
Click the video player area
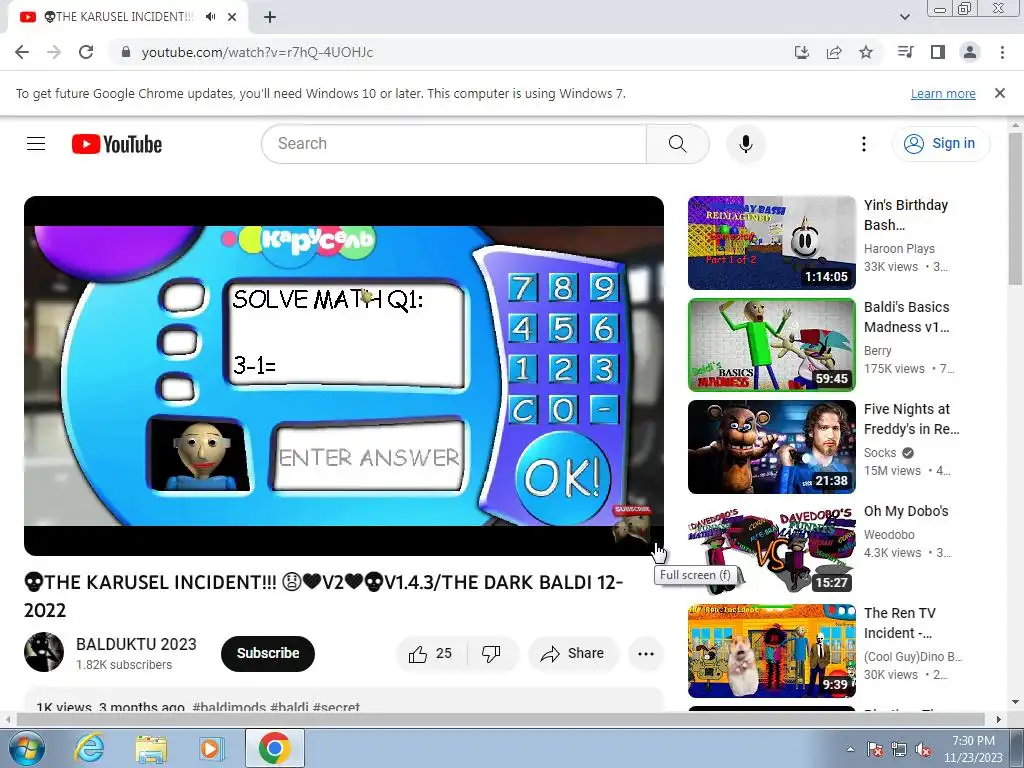pyautogui.click(x=344, y=376)
